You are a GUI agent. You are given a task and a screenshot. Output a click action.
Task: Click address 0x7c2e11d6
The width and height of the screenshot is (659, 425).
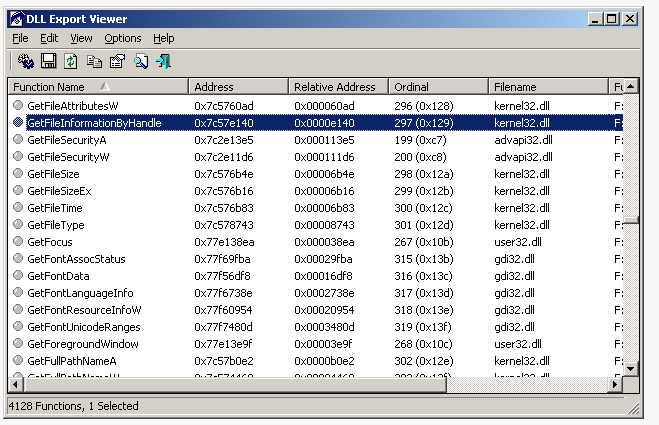click(224, 157)
